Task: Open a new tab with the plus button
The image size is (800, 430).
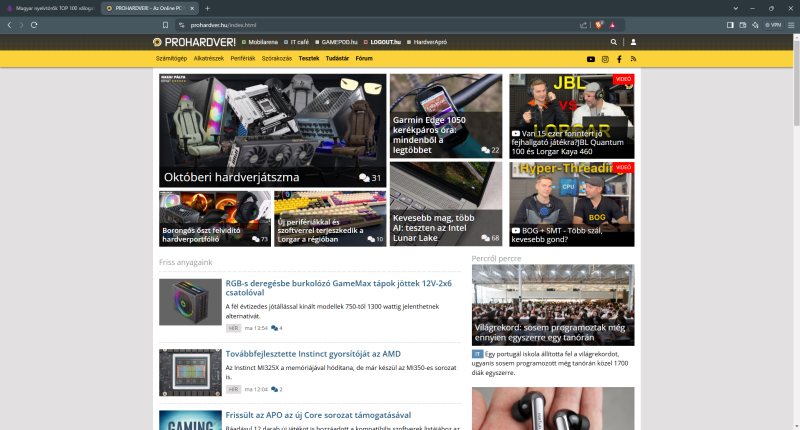Action: (x=207, y=8)
